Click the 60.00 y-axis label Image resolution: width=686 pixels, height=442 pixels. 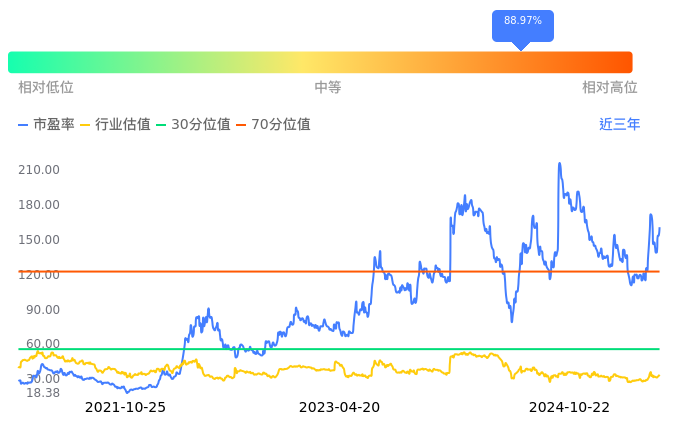tap(43, 344)
